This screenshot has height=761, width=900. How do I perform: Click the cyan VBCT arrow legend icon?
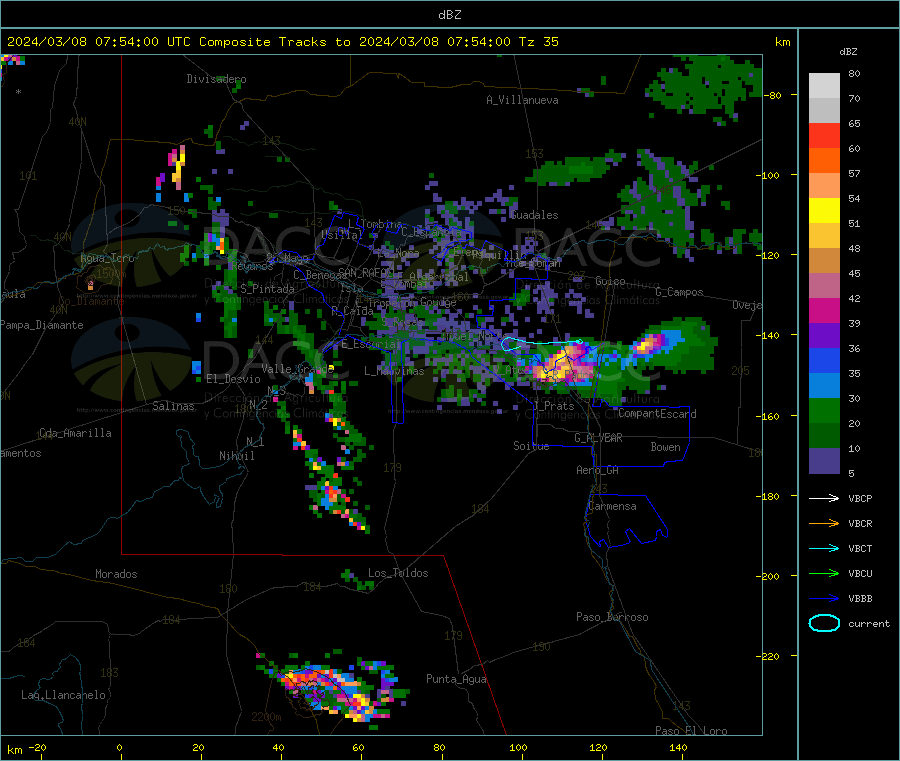[824, 549]
